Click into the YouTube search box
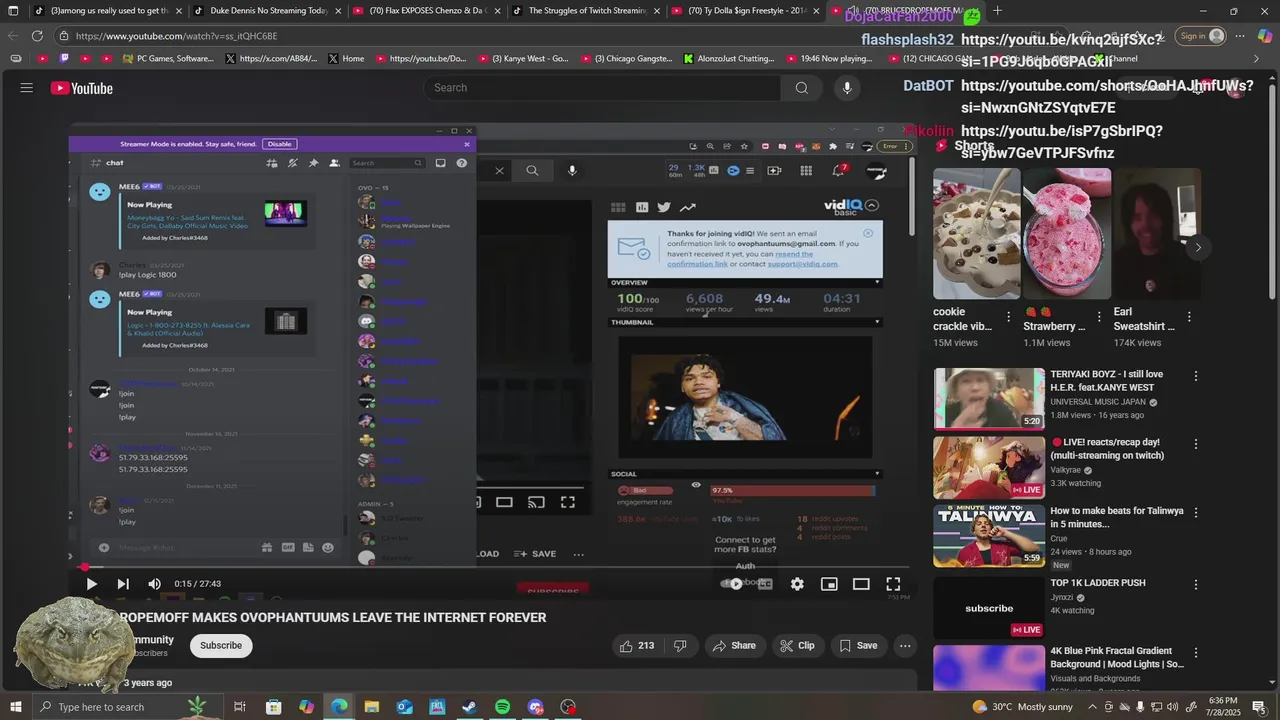Screen dimensions: 1280x720 (600, 88)
